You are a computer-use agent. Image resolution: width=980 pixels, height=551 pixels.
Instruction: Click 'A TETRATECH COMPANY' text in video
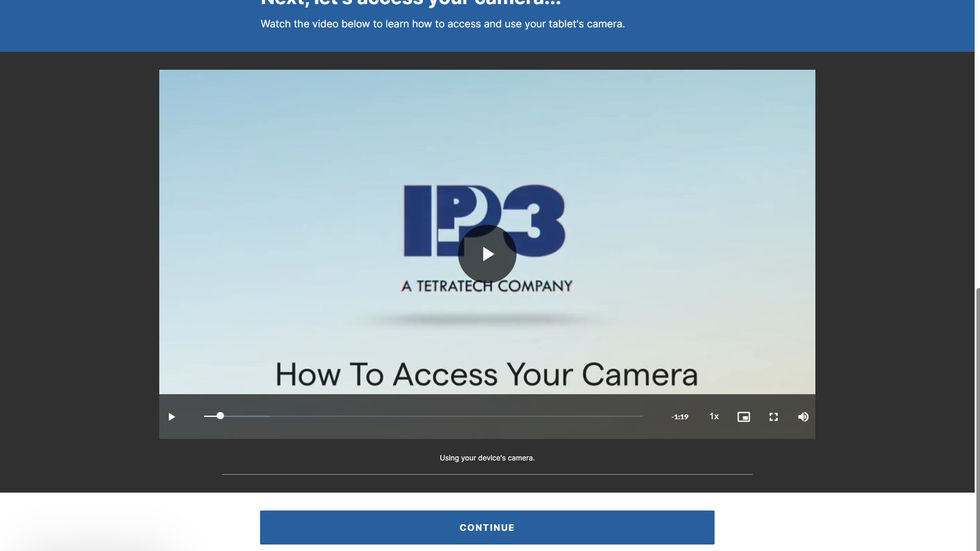point(487,286)
